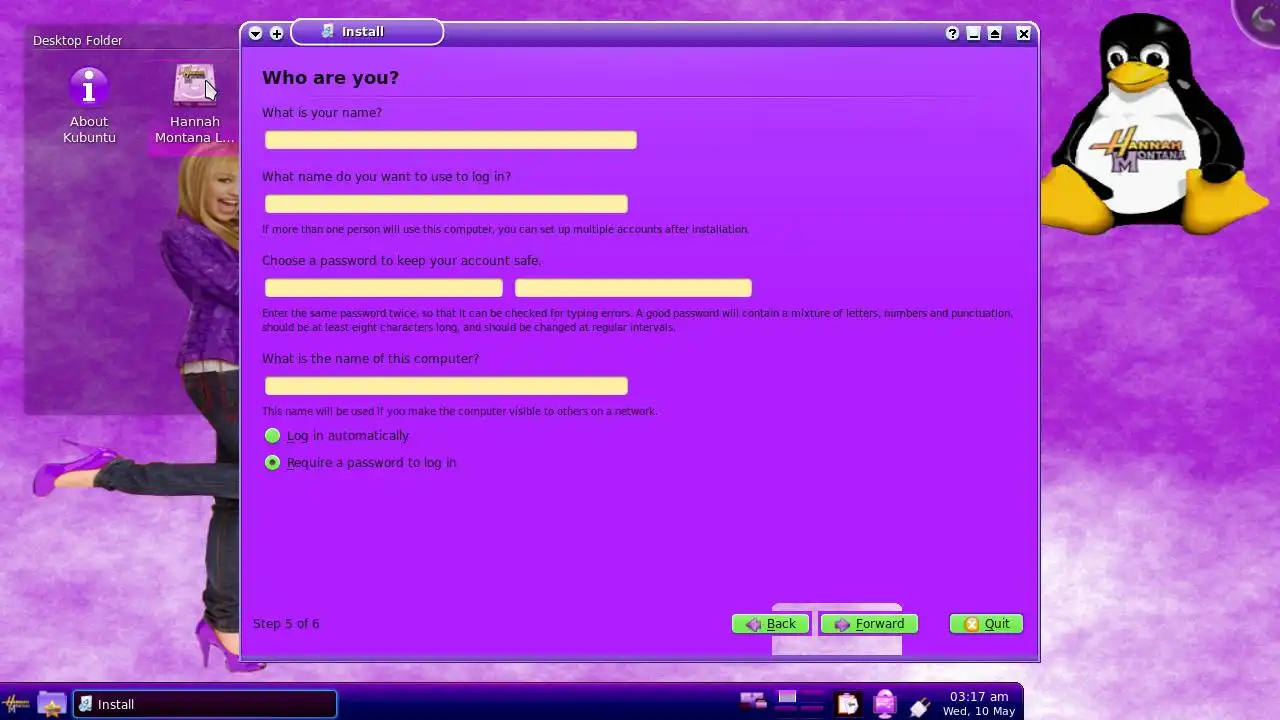
Task: Select the Install task in the taskbar
Action: [206, 704]
